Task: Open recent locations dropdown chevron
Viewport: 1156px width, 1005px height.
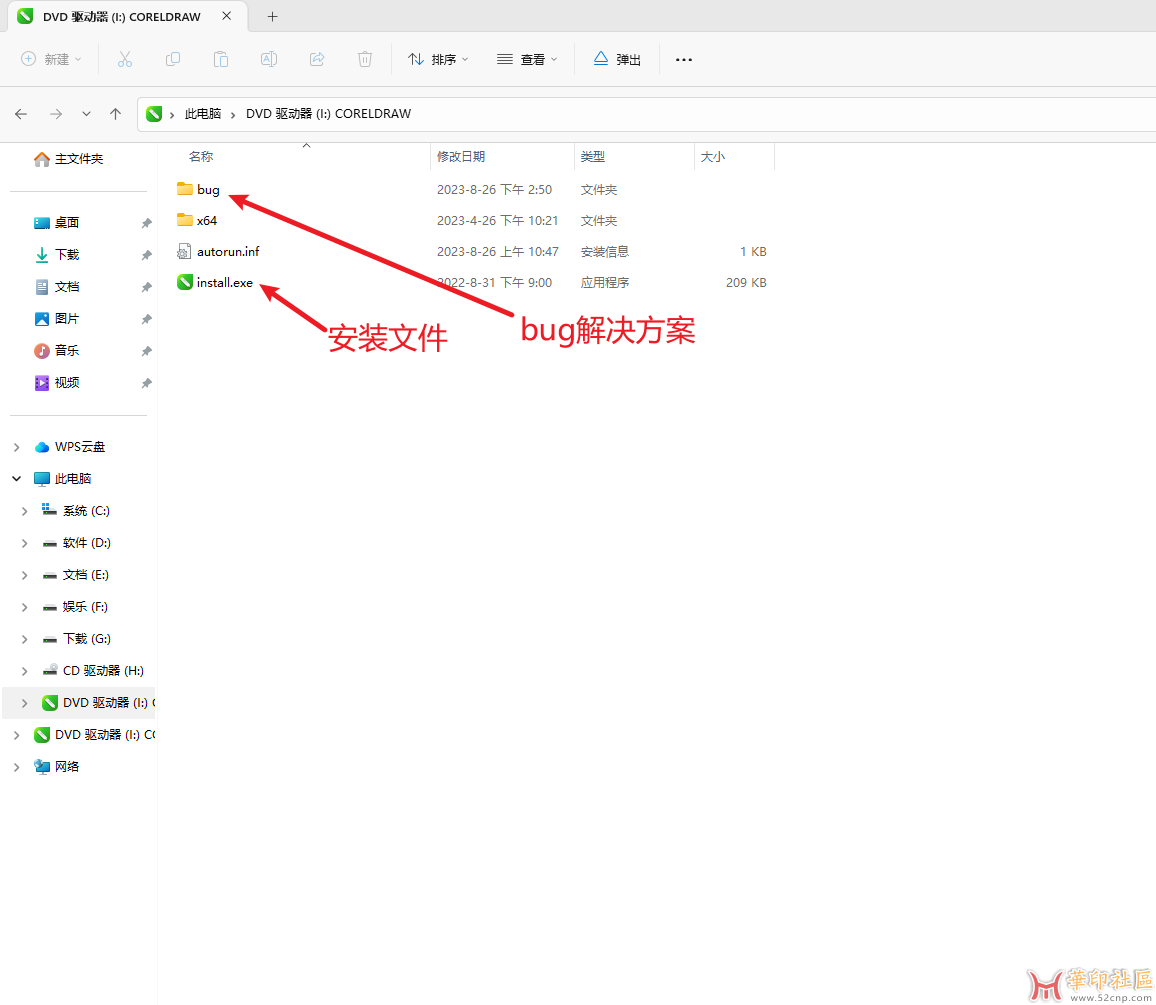Action: pyautogui.click(x=86, y=114)
